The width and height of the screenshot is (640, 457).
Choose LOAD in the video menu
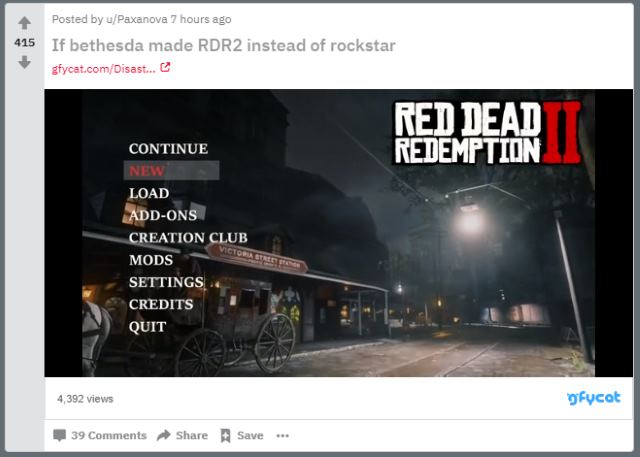click(x=149, y=193)
